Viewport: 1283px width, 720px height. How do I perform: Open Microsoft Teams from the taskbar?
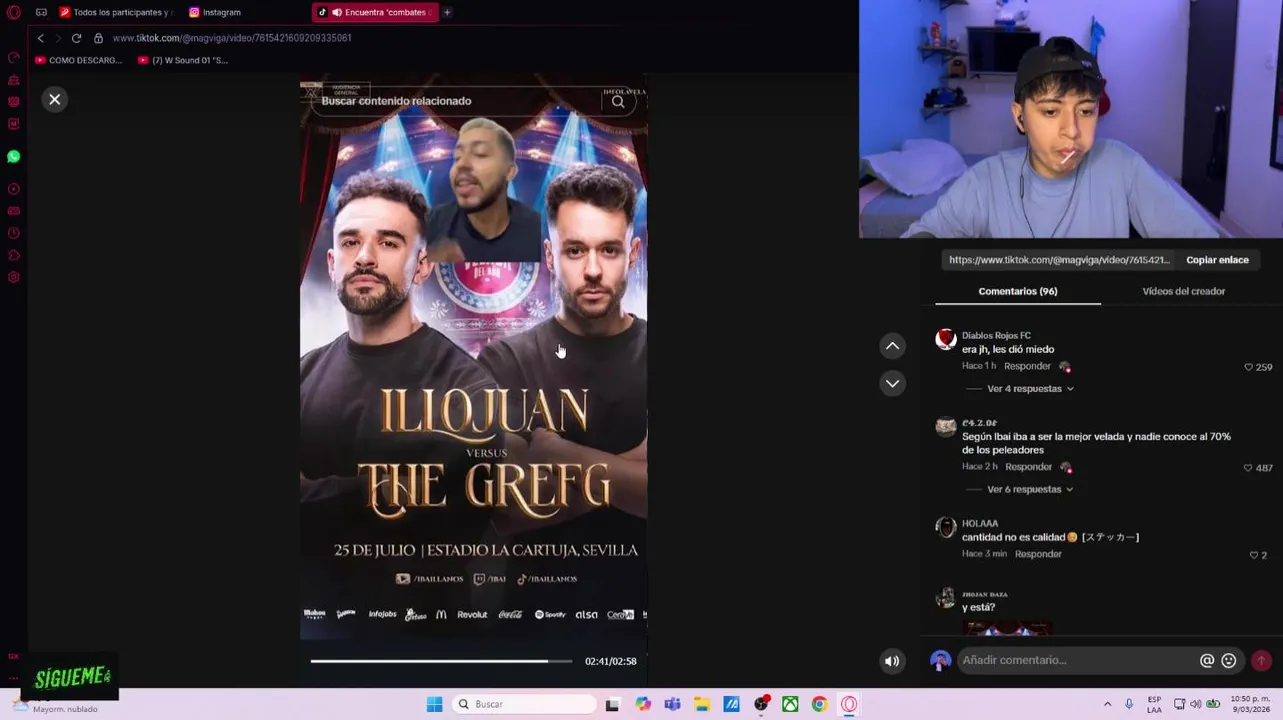(672, 704)
